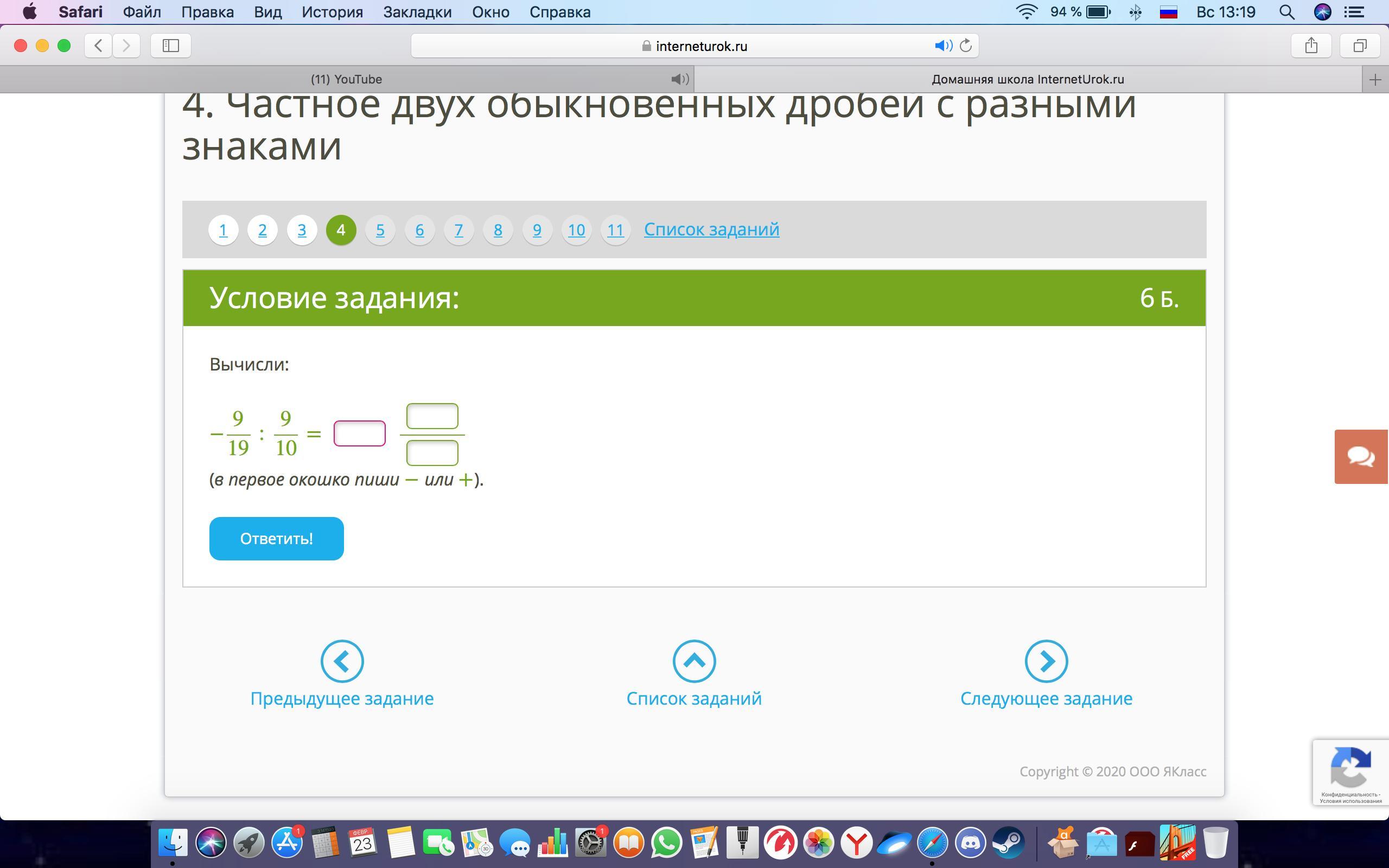Click the up-arrow task list circle icon
The width and height of the screenshot is (1389, 868).
pyautogui.click(x=694, y=661)
